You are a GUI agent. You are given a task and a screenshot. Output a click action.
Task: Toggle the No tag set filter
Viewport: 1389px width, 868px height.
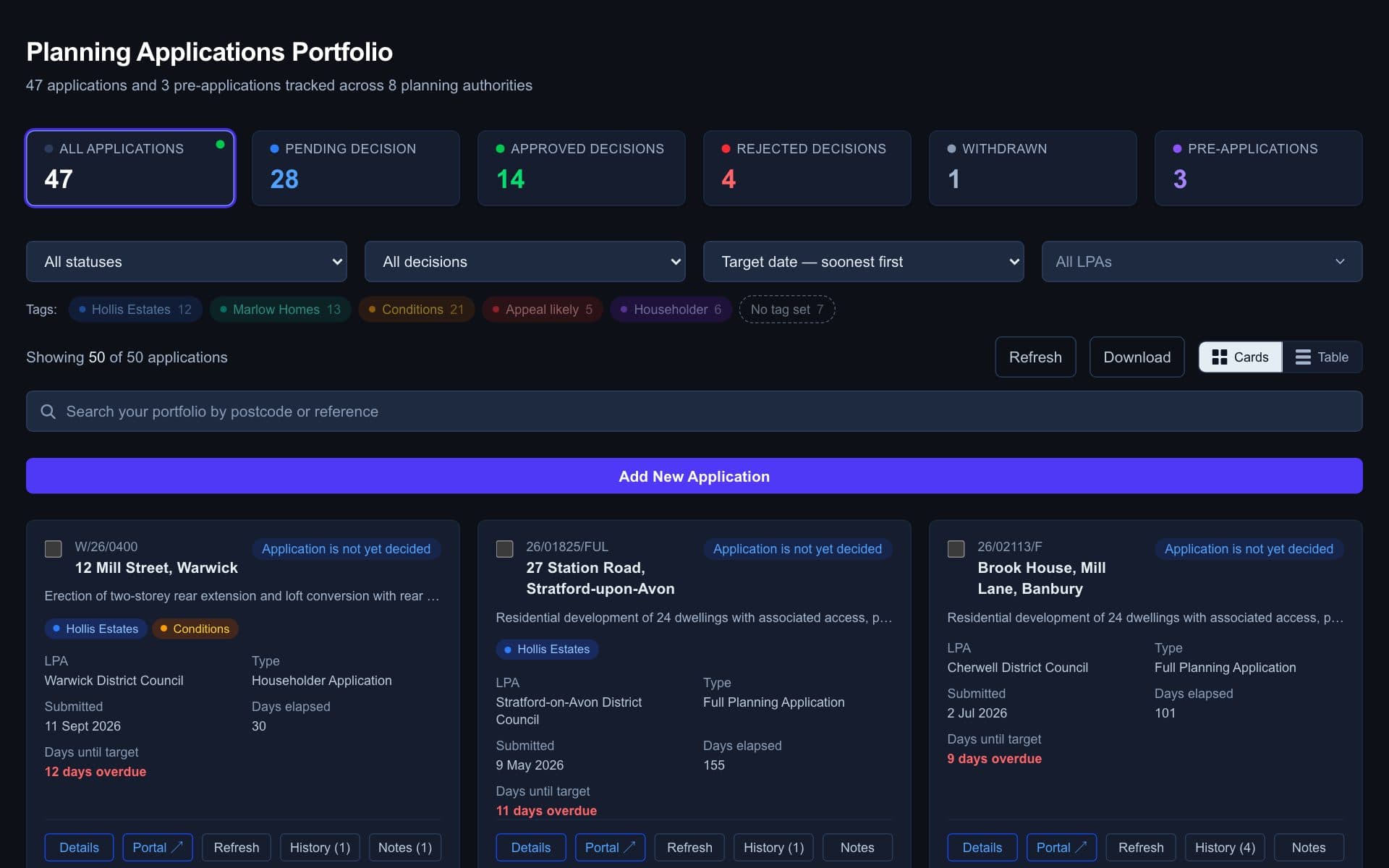point(787,310)
